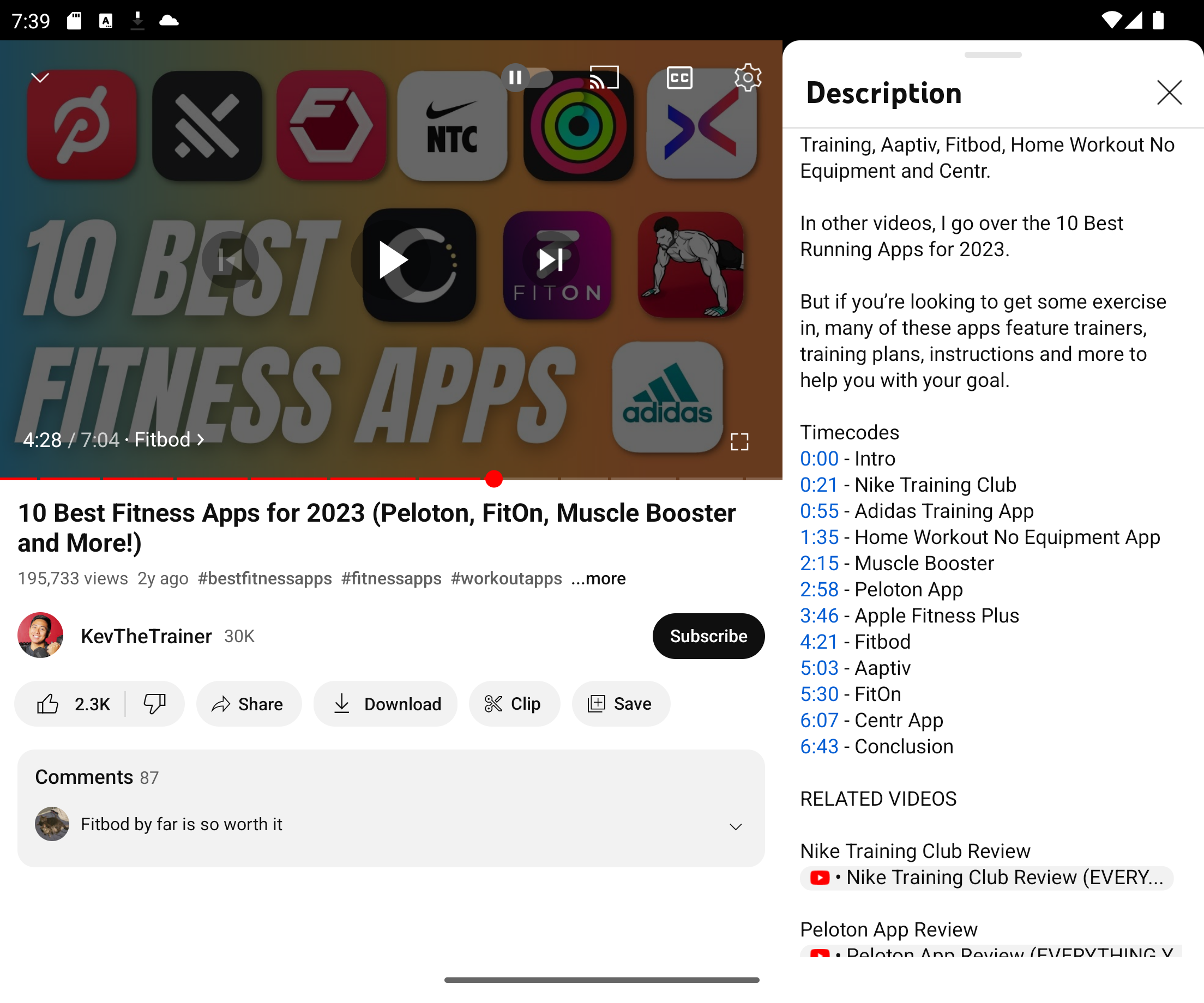
Task: Collapse the video player with down chevron
Action: [x=40, y=77]
